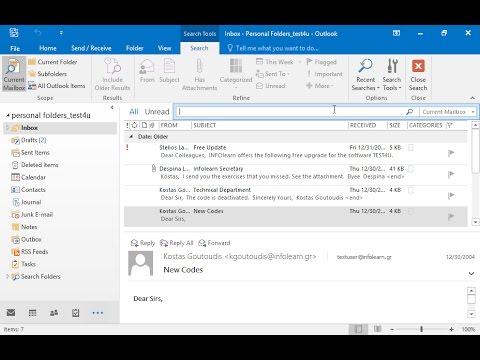Viewport: 480px width, 360px height.
Task: Open Current Mailbox scope dropdown
Action: (448, 112)
